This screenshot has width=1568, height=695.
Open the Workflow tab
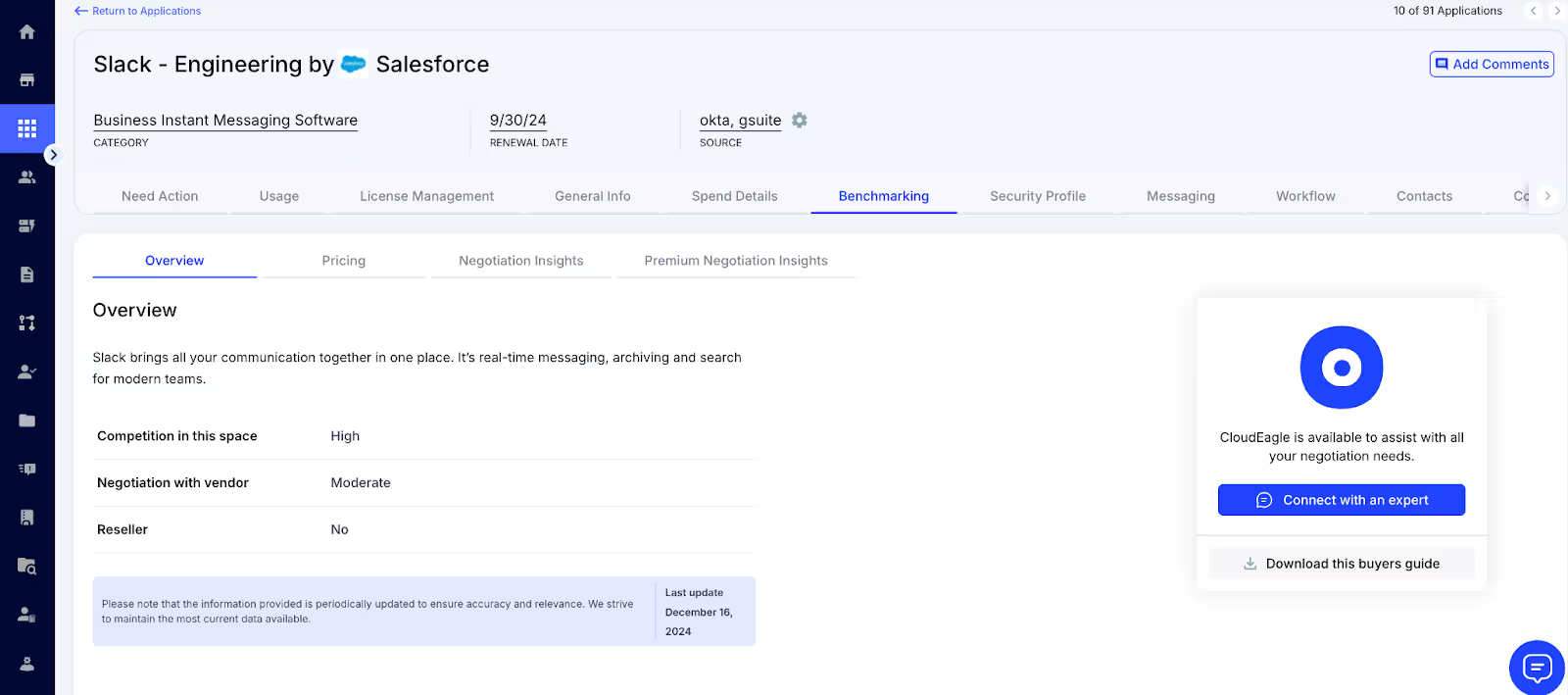1305,196
